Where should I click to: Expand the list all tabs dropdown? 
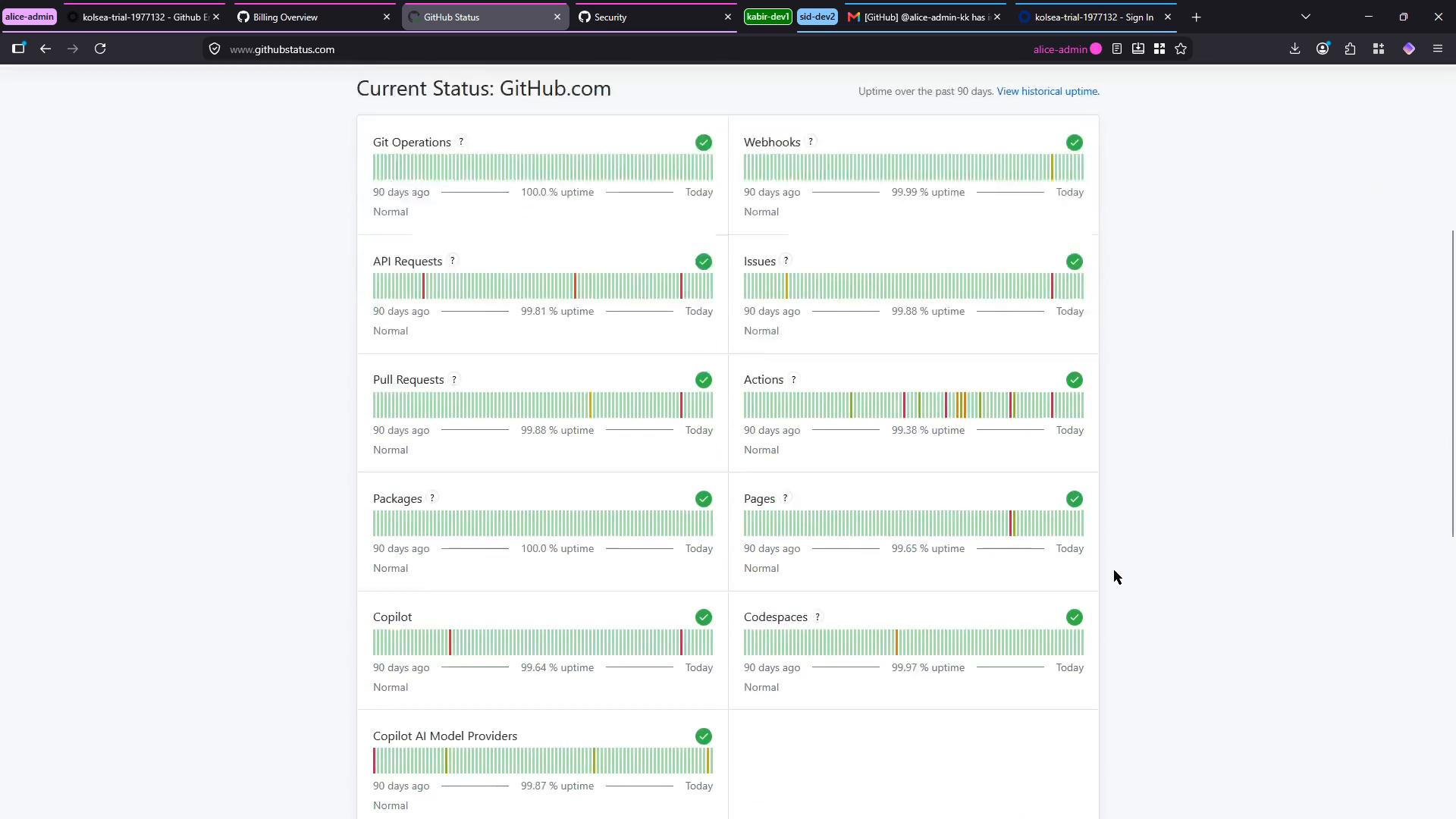[1306, 17]
